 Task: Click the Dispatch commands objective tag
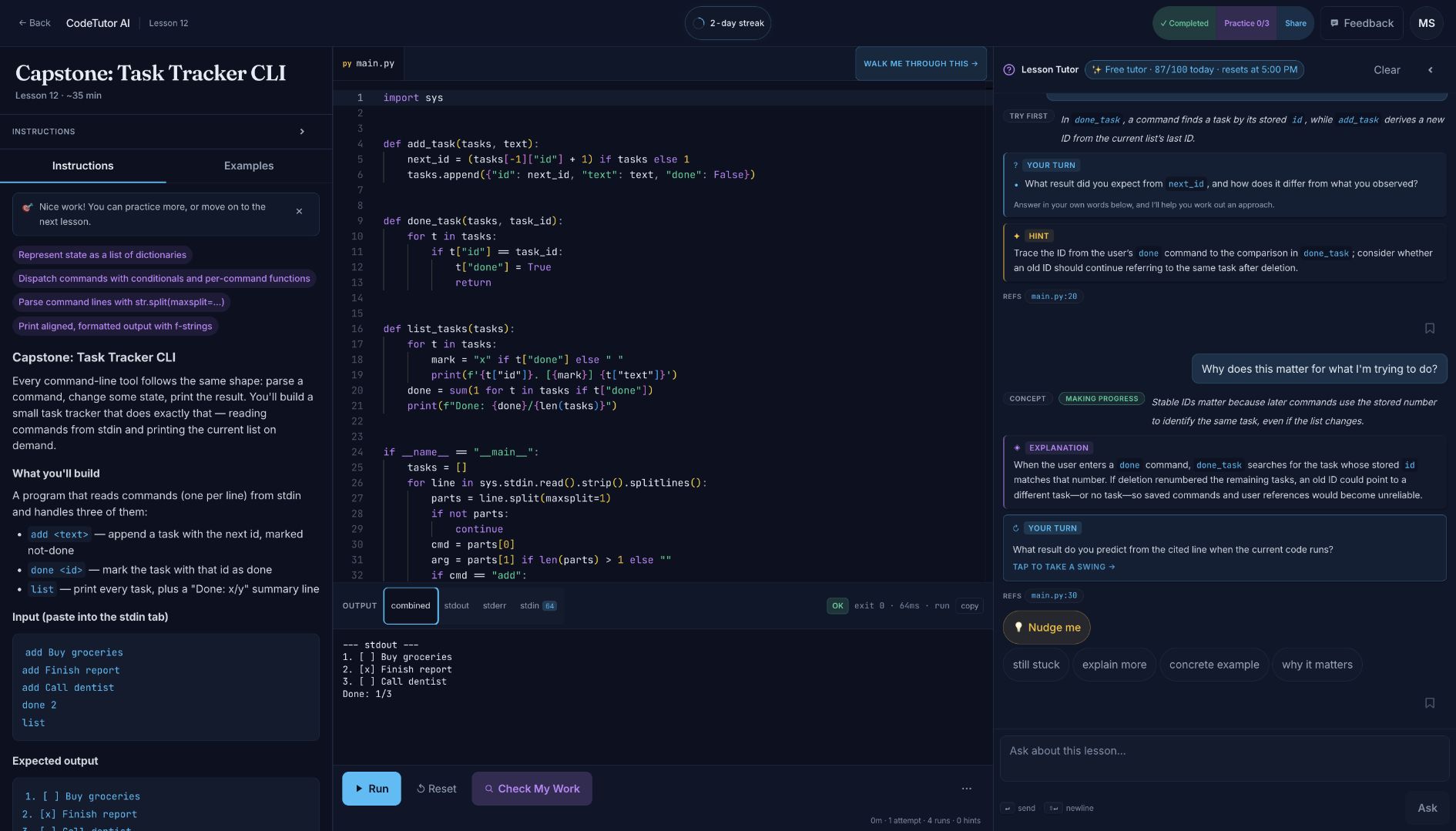[164, 279]
